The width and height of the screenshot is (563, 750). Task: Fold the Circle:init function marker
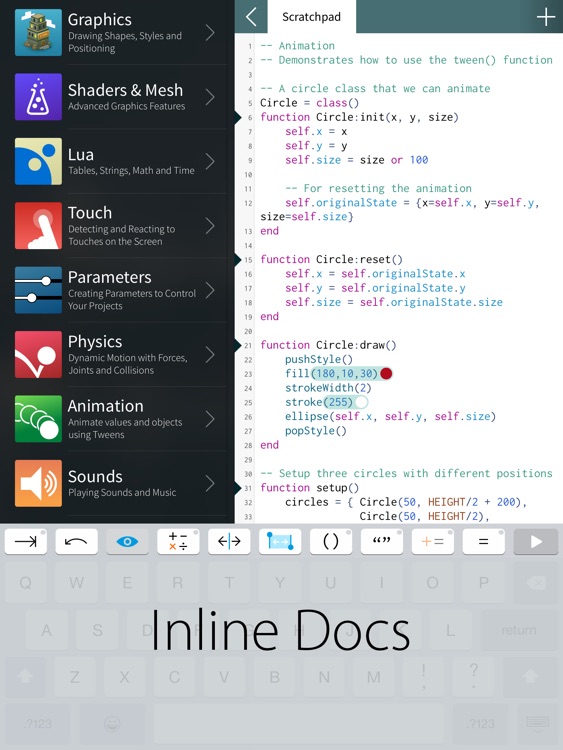coord(238,117)
